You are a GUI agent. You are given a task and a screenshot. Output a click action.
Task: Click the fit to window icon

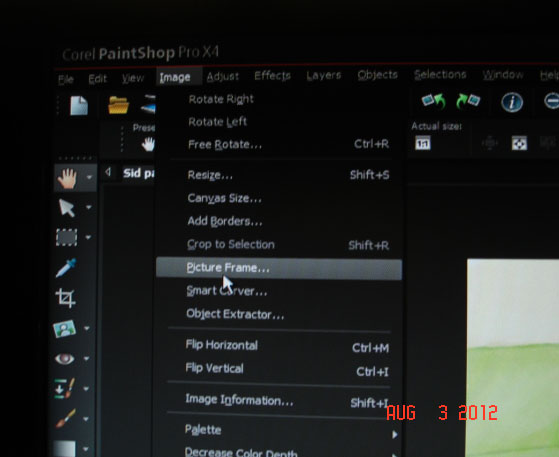pyautogui.click(x=519, y=143)
